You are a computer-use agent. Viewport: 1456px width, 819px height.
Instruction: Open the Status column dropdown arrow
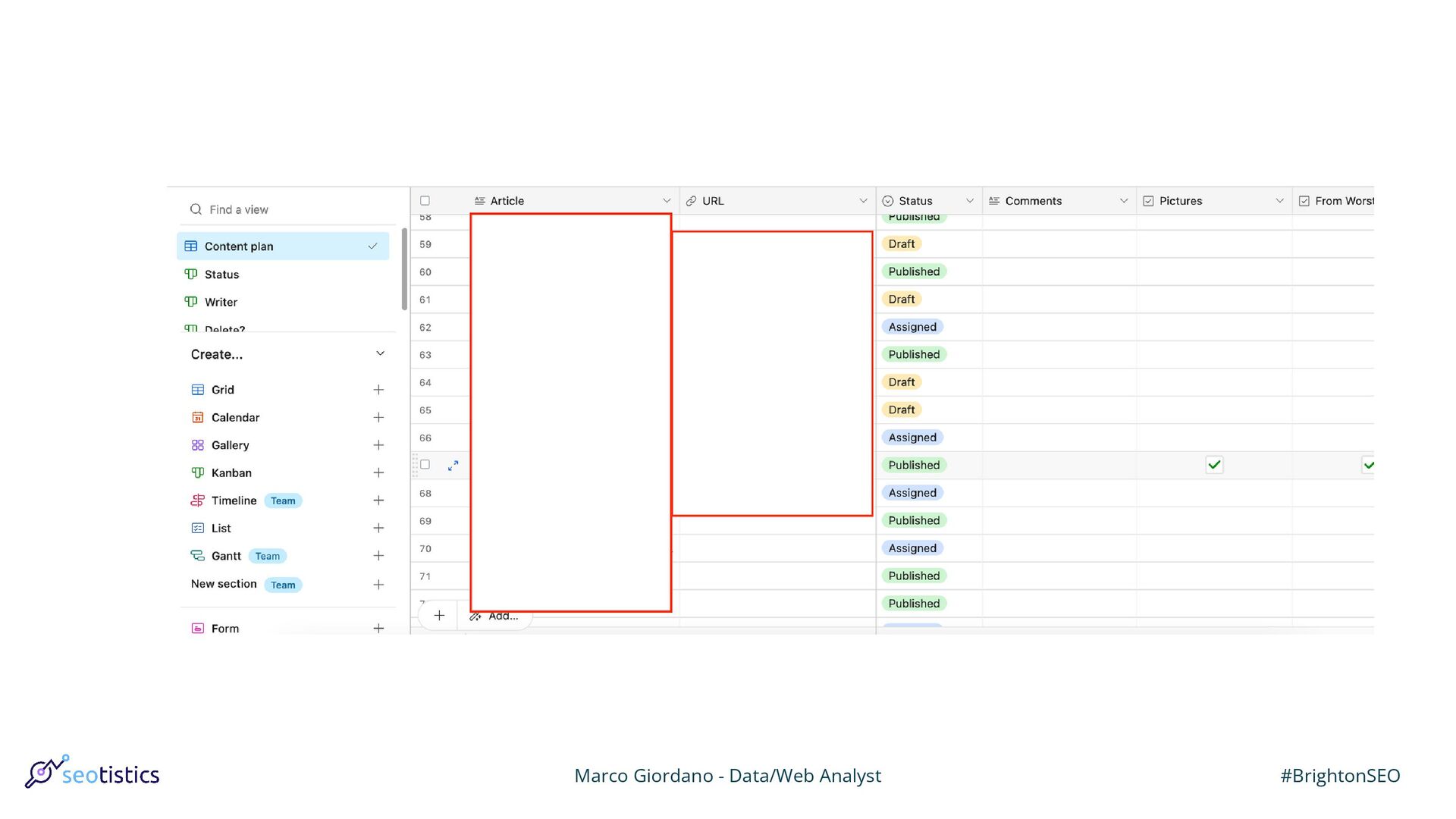coord(969,201)
